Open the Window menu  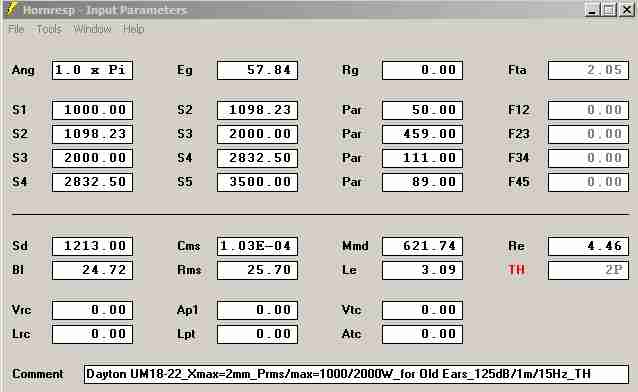pos(92,29)
